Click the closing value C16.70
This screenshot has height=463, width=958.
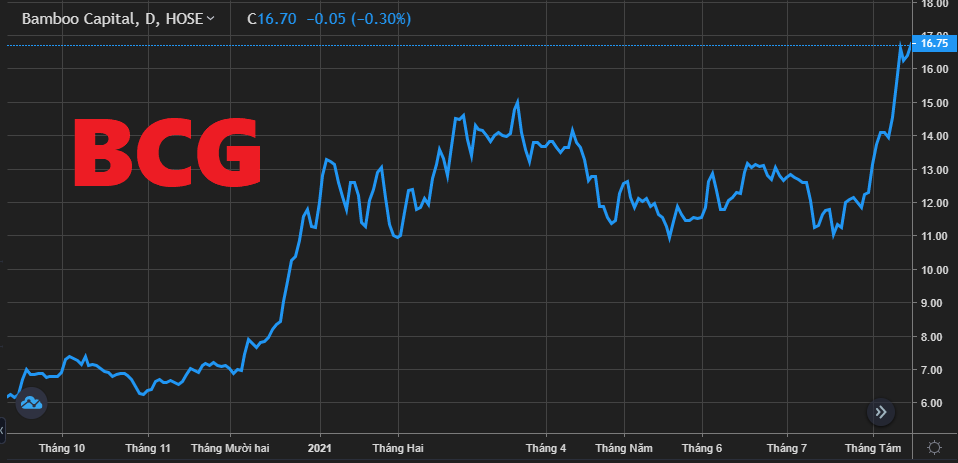coord(272,19)
